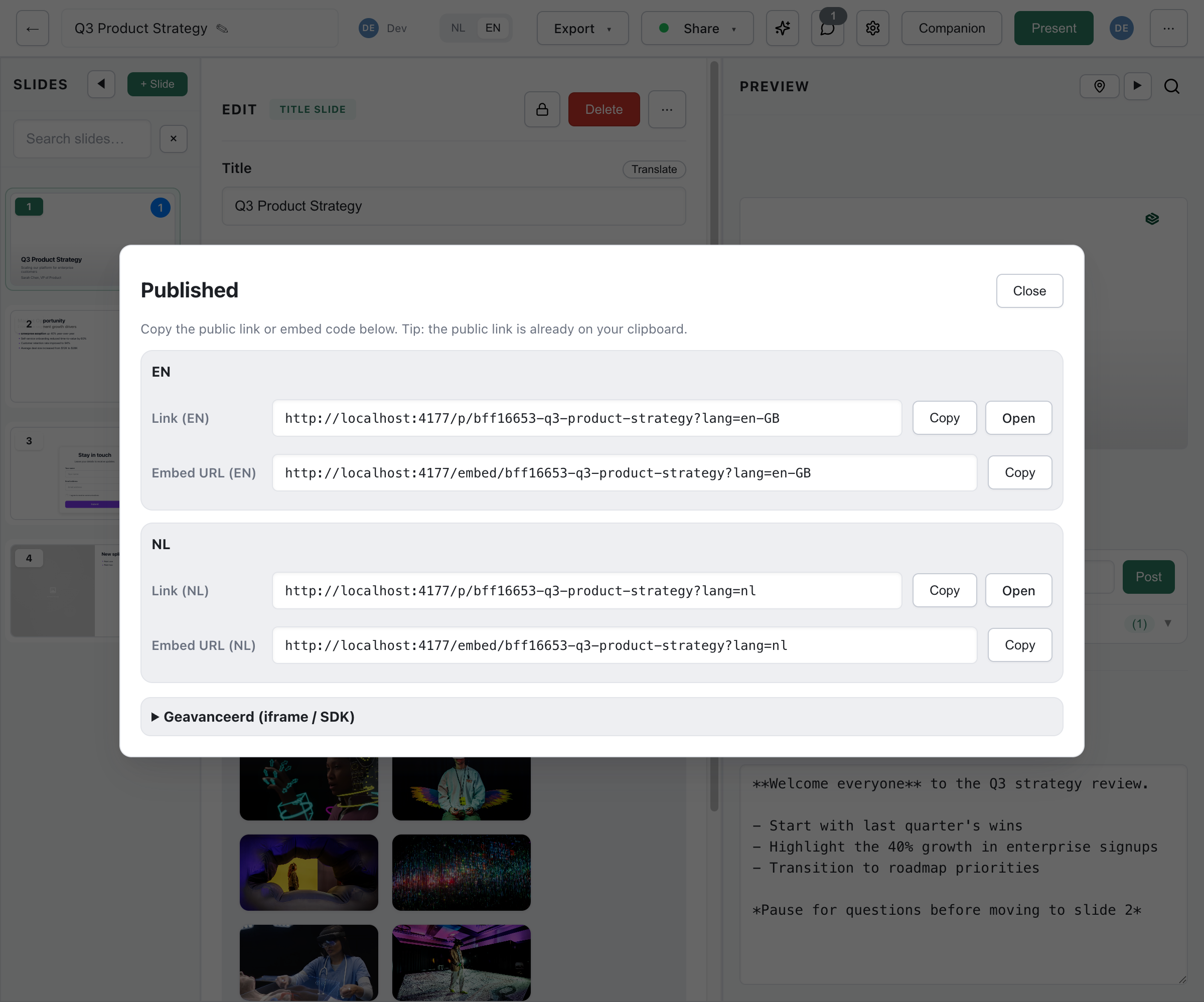The width and height of the screenshot is (1204, 1002).
Task: Switch language to NL
Action: (x=458, y=28)
